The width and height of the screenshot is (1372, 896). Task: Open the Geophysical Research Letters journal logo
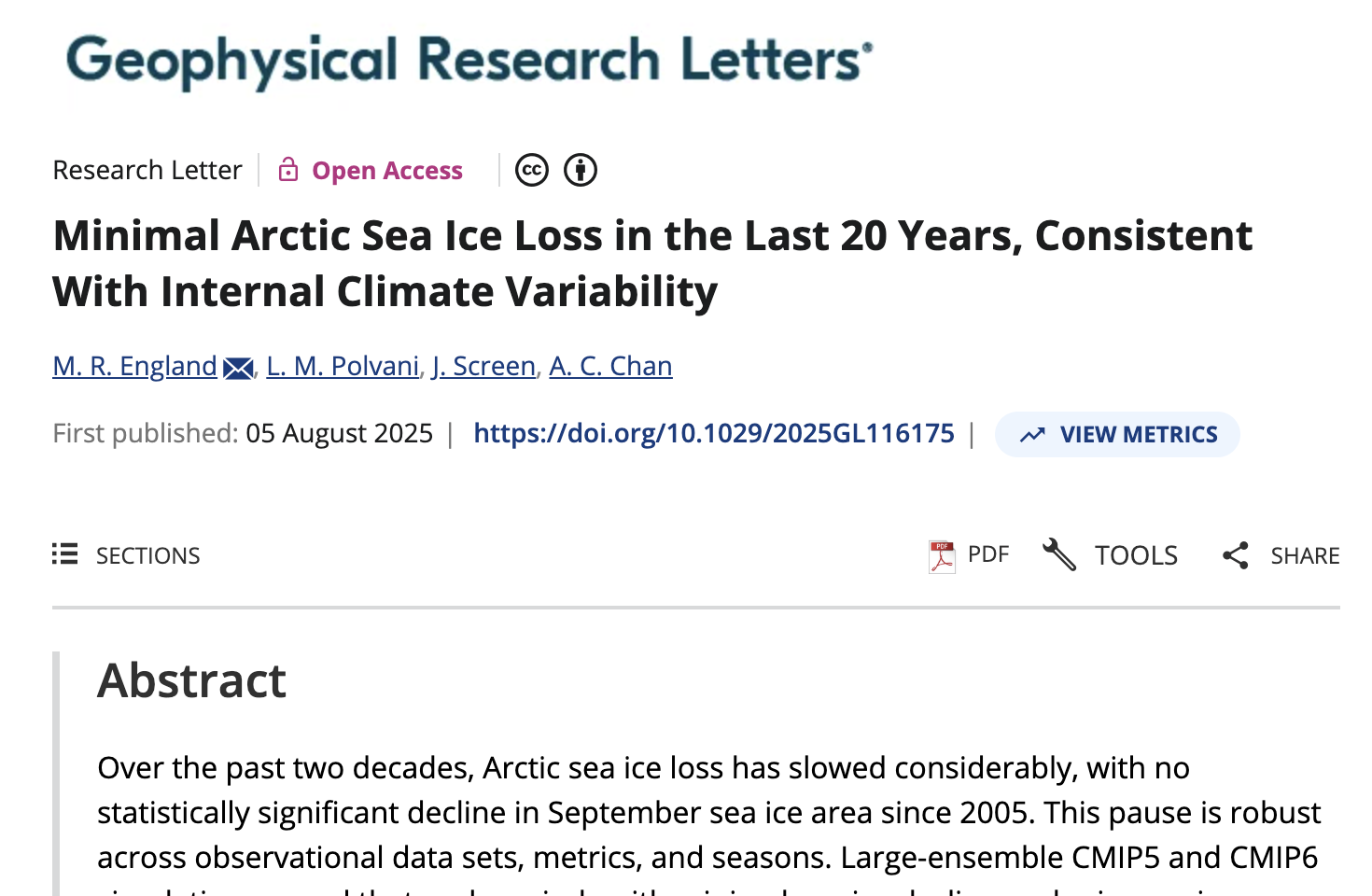click(x=469, y=61)
